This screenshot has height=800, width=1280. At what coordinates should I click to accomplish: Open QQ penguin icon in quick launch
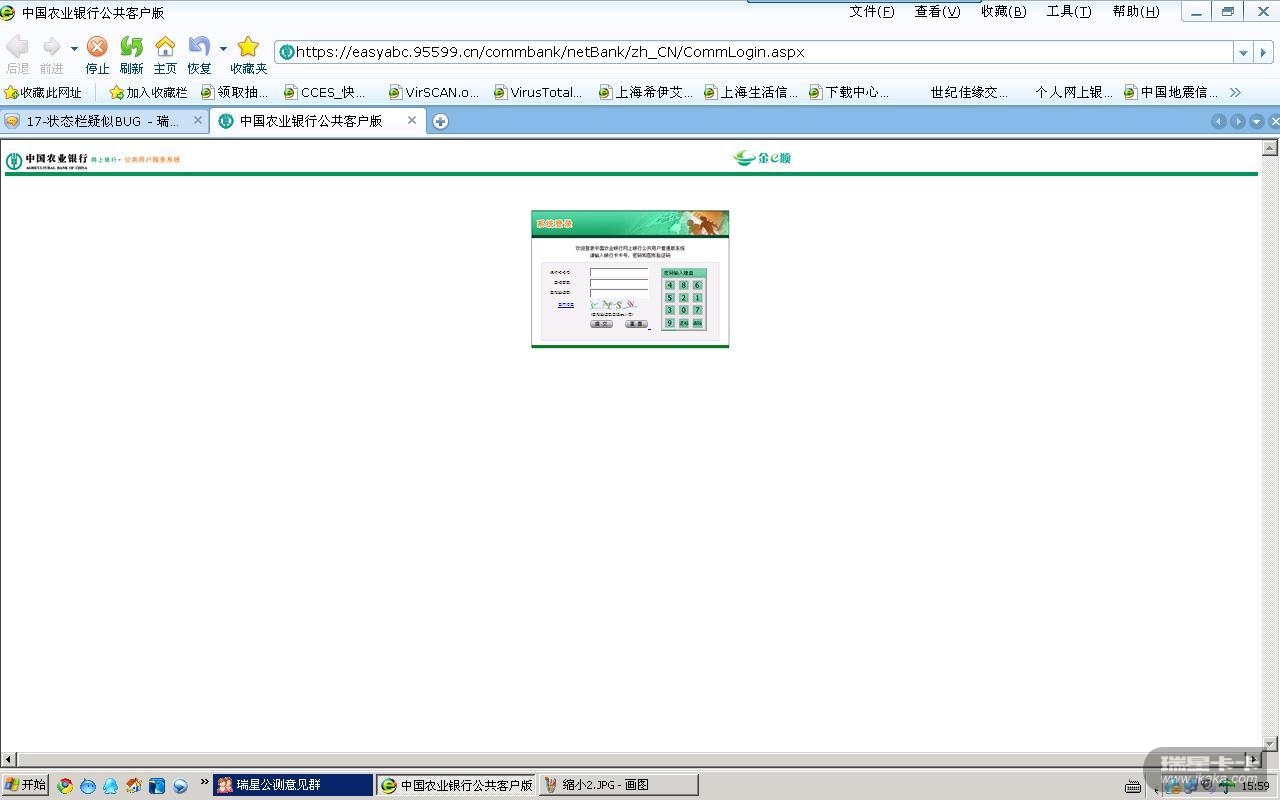point(110,786)
